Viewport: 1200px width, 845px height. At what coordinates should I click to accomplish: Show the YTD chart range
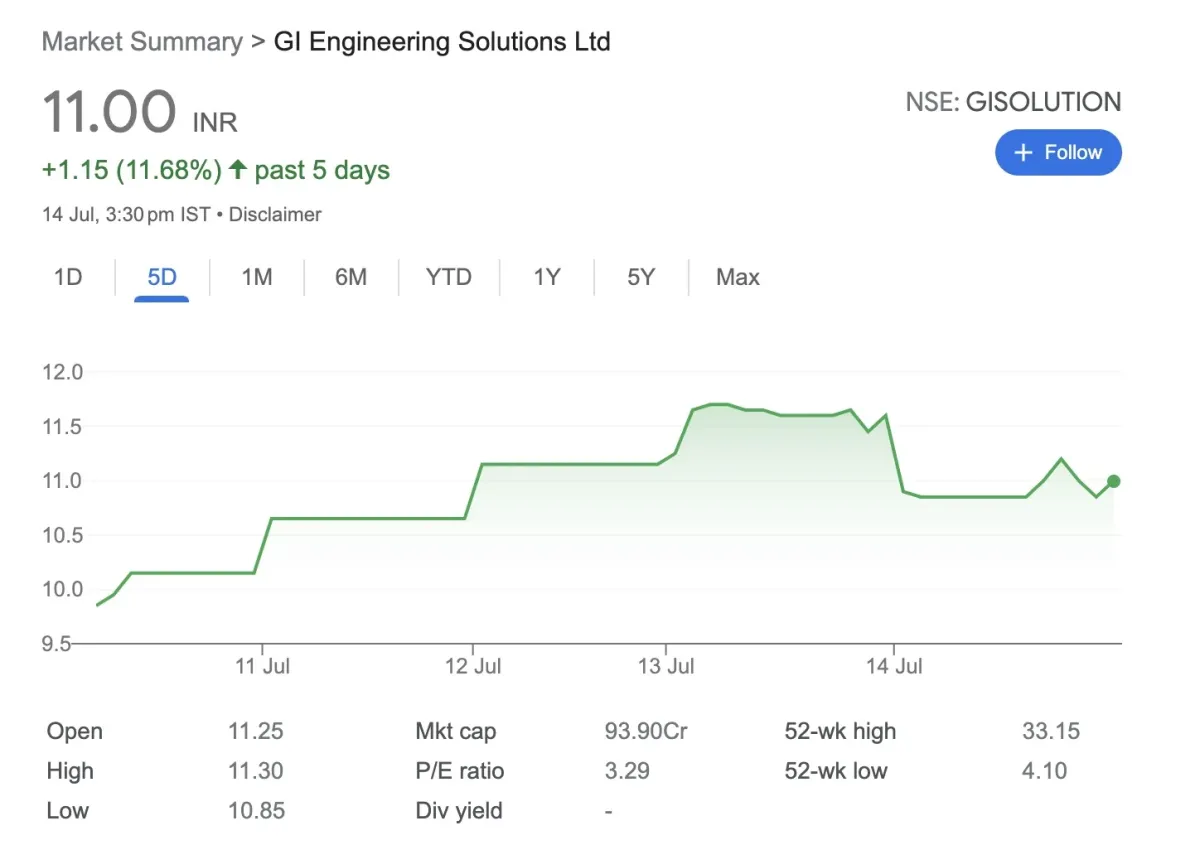[x=448, y=277]
